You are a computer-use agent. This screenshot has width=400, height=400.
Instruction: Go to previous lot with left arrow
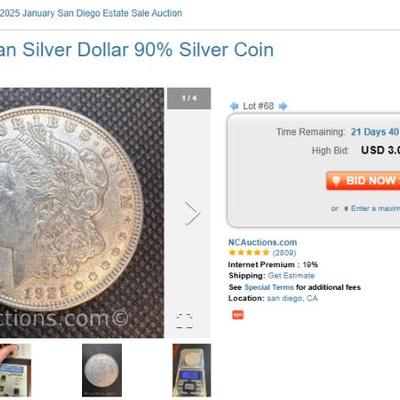[234, 106]
